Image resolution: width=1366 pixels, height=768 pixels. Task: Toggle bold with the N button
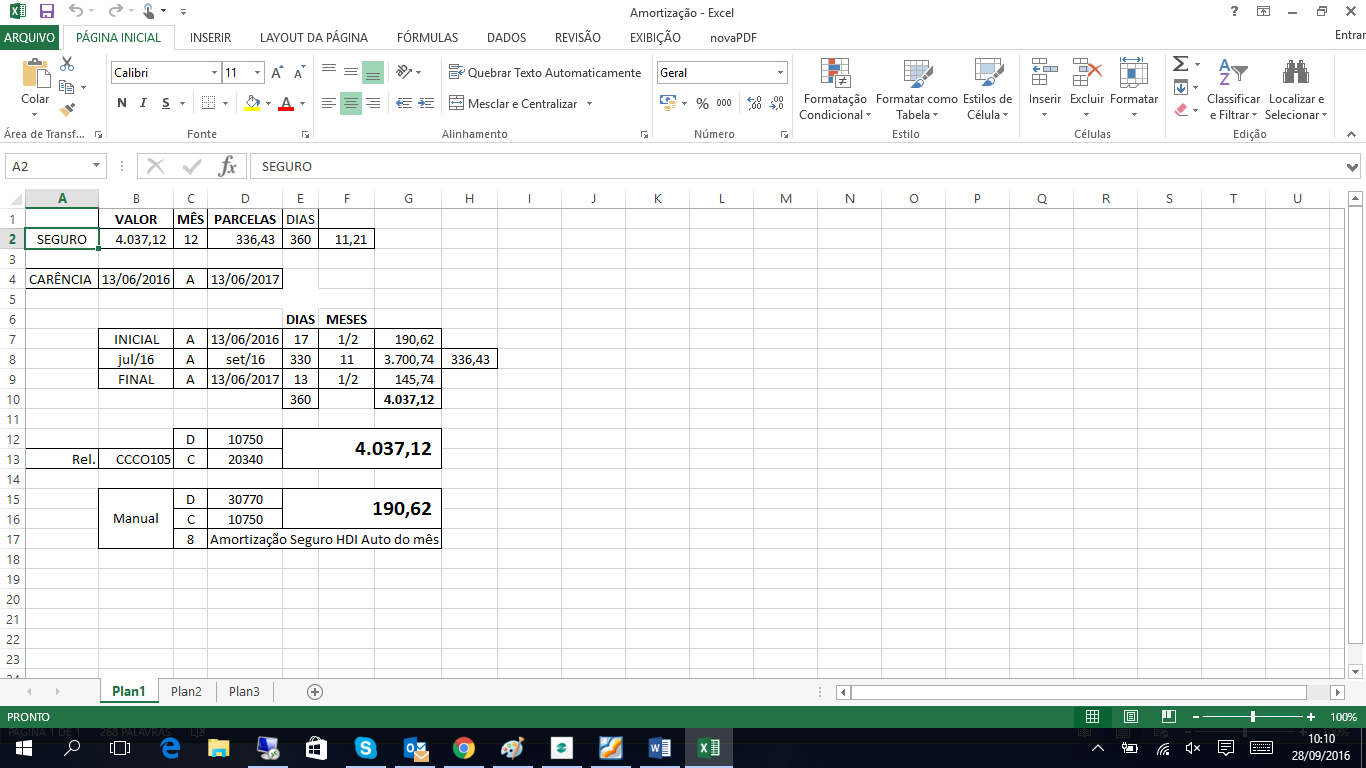point(122,103)
